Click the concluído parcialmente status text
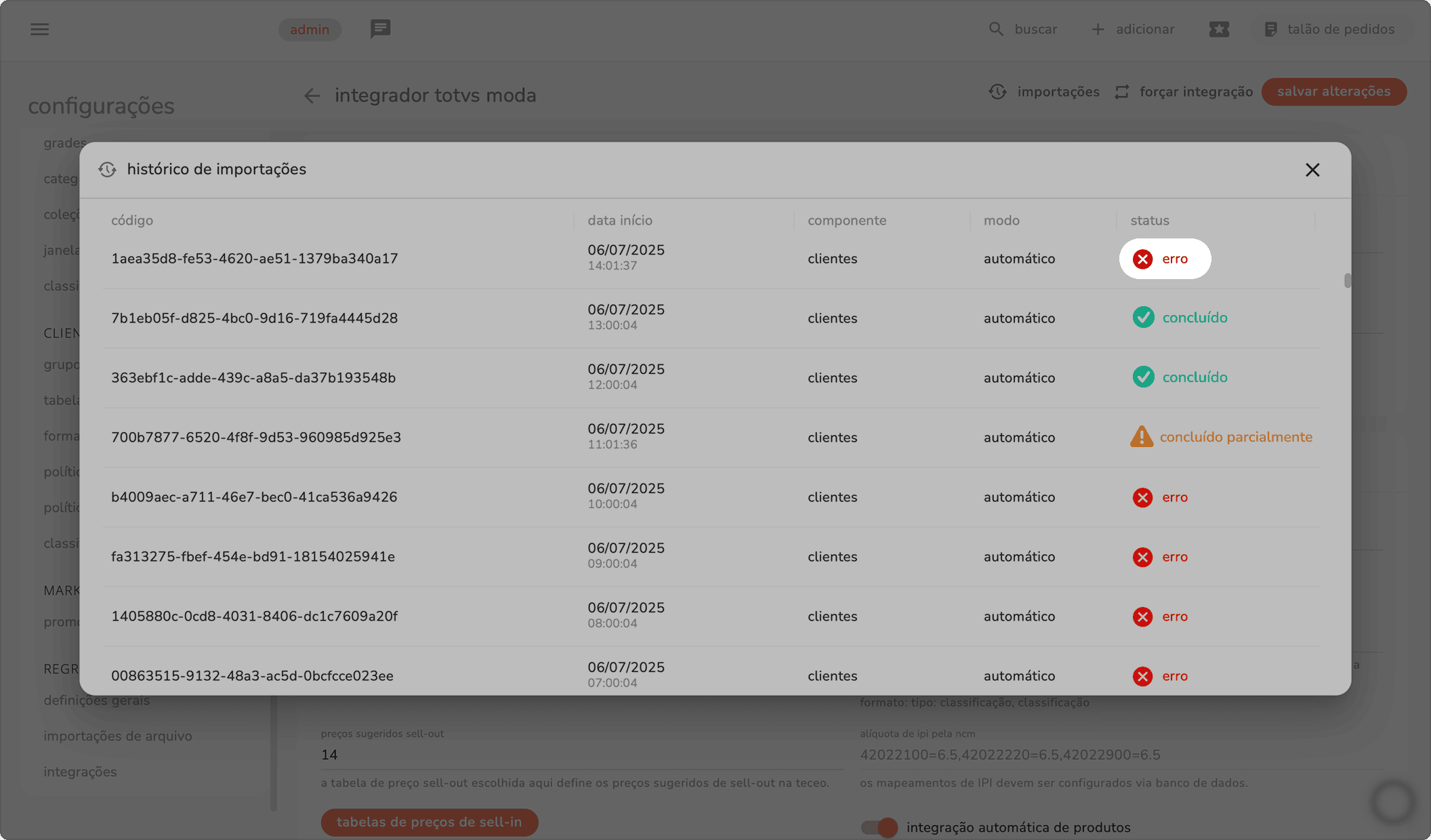This screenshot has width=1431, height=840. [1236, 437]
